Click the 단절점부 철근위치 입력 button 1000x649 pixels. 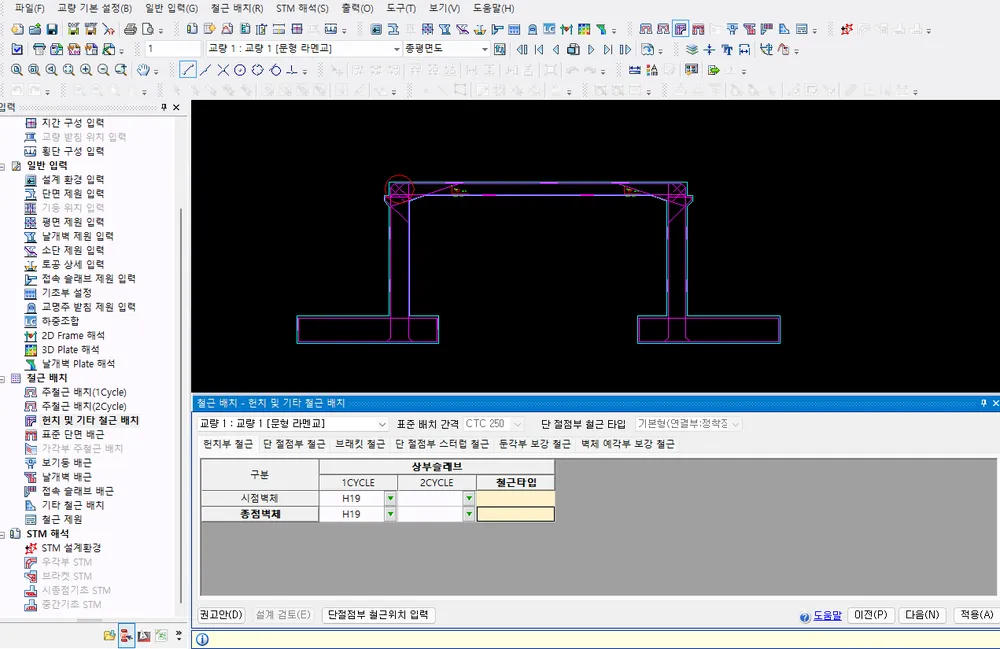pos(378,615)
